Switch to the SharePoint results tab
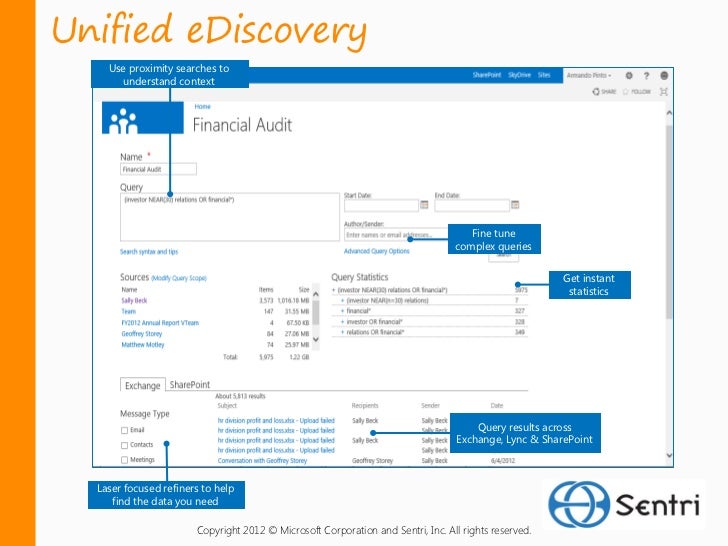 tap(190, 385)
